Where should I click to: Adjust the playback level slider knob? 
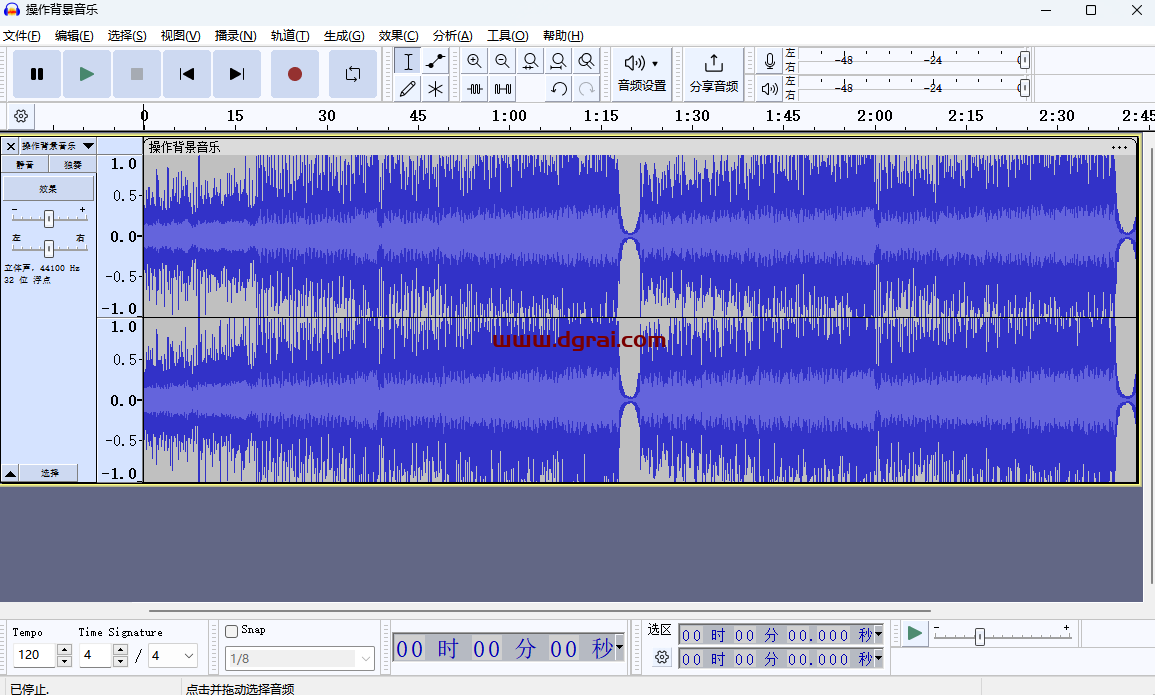pyautogui.click(x=1024, y=88)
